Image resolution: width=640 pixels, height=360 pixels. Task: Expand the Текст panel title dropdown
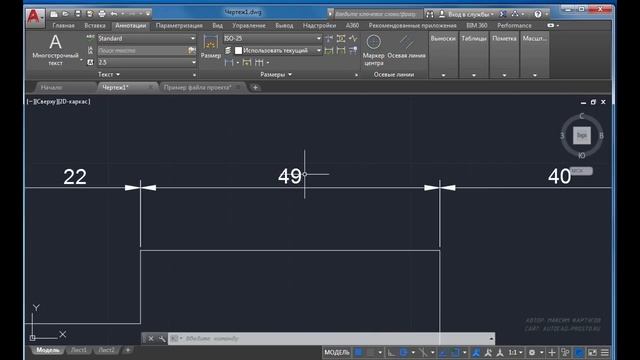point(109,74)
